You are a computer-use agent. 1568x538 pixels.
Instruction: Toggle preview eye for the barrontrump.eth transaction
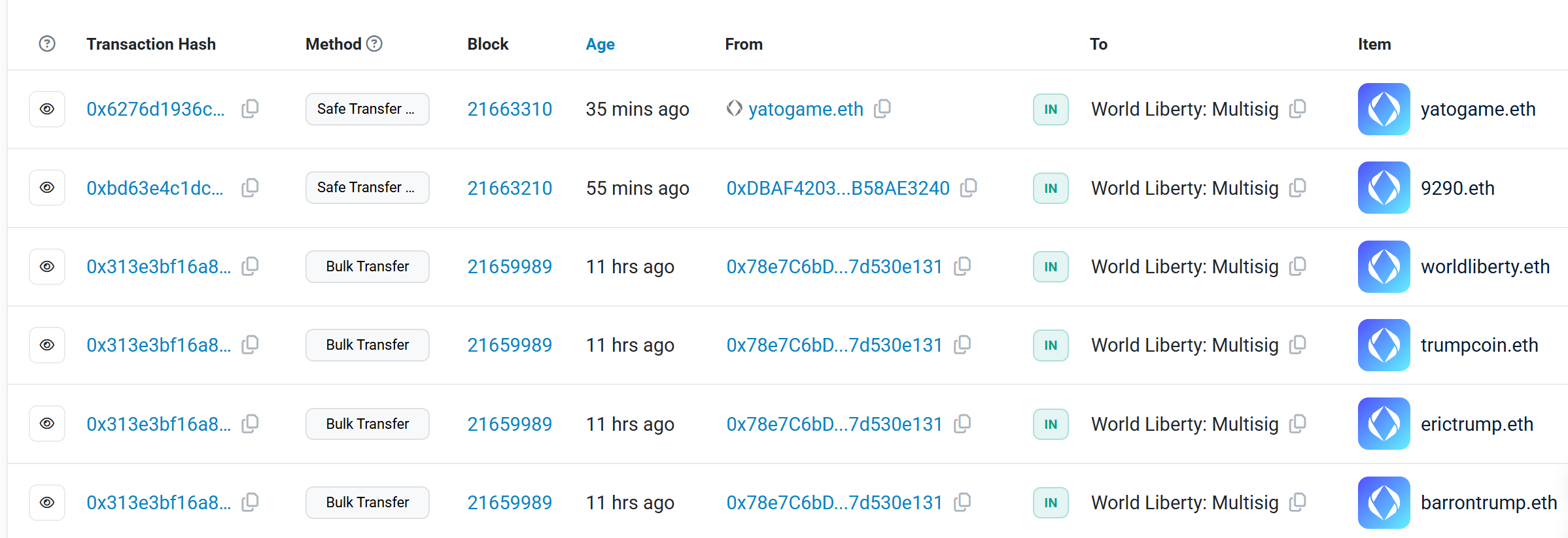(x=47, y=502)
